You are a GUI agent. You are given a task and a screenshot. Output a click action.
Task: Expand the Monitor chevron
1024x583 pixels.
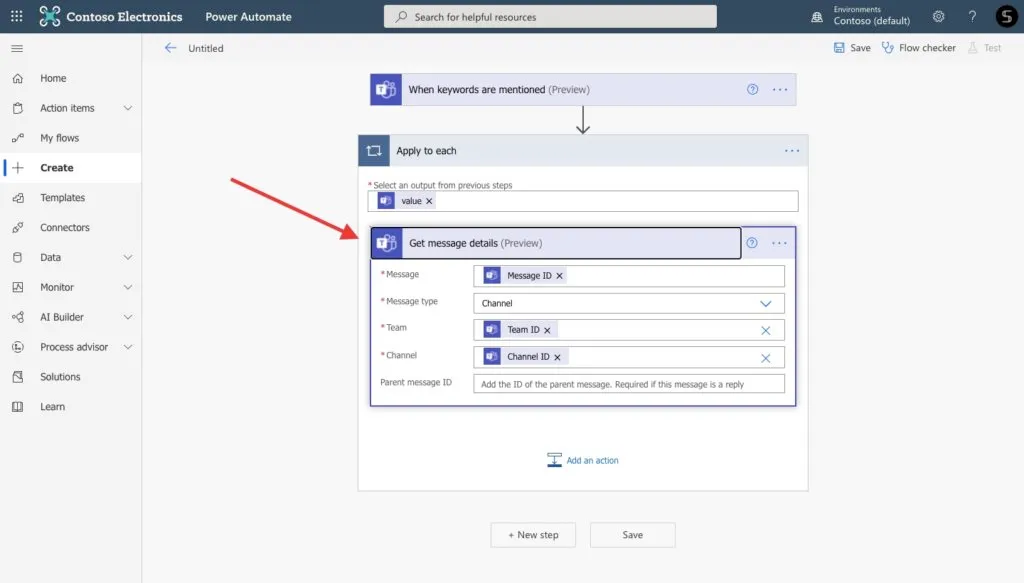(128, 287)
